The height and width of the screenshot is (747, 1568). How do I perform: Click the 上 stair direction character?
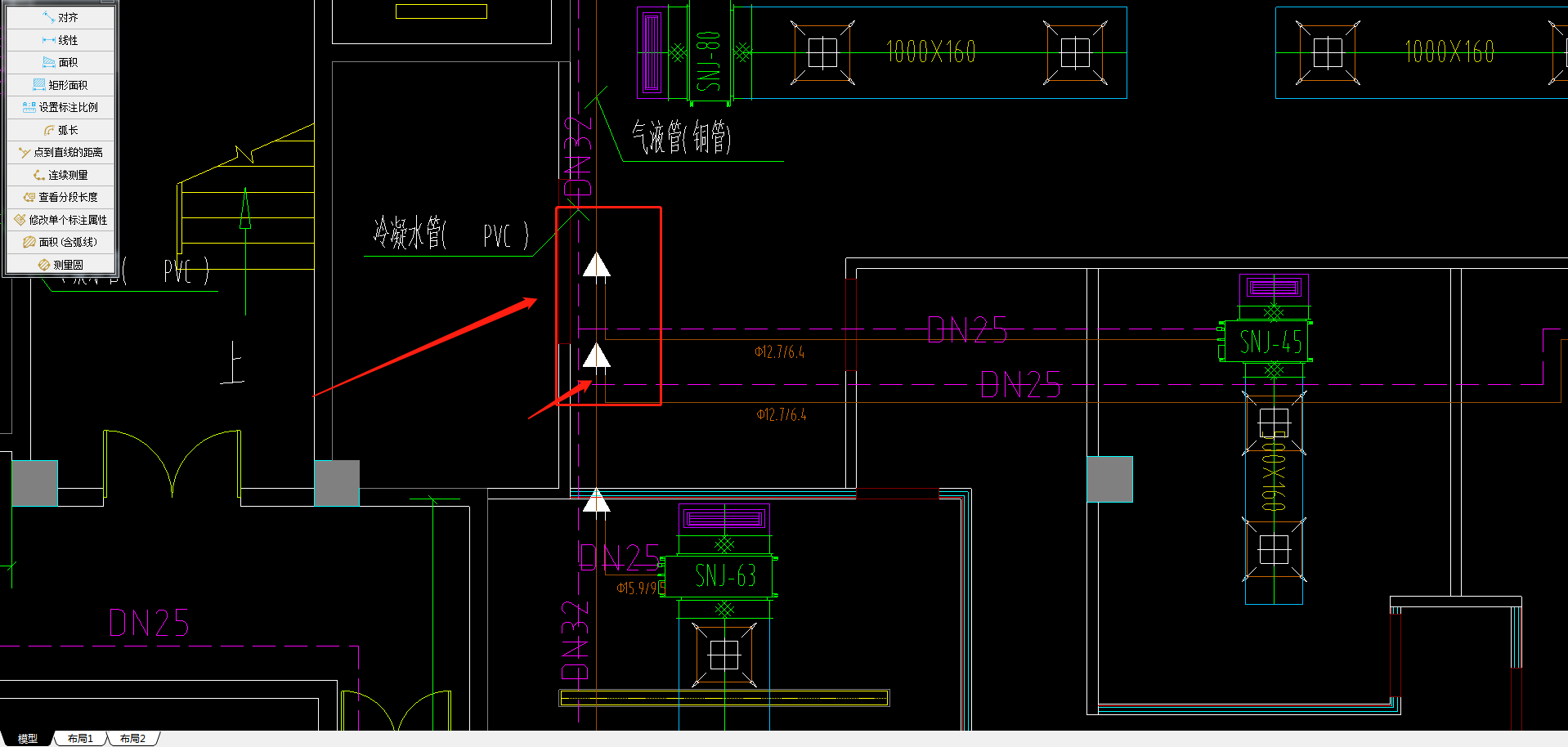233,363
